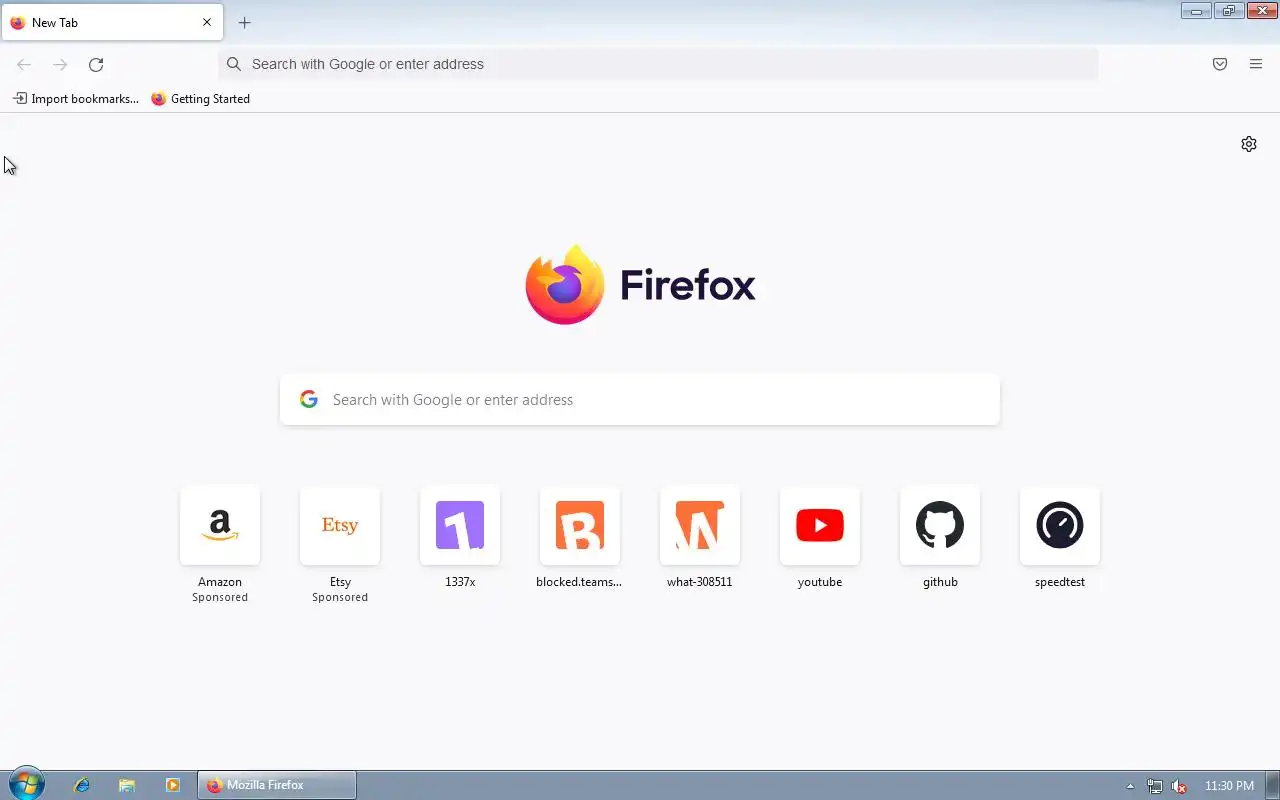Open the youtube shortcut tile
Viewport: 1280px width, 800px height.
(820, 537)
